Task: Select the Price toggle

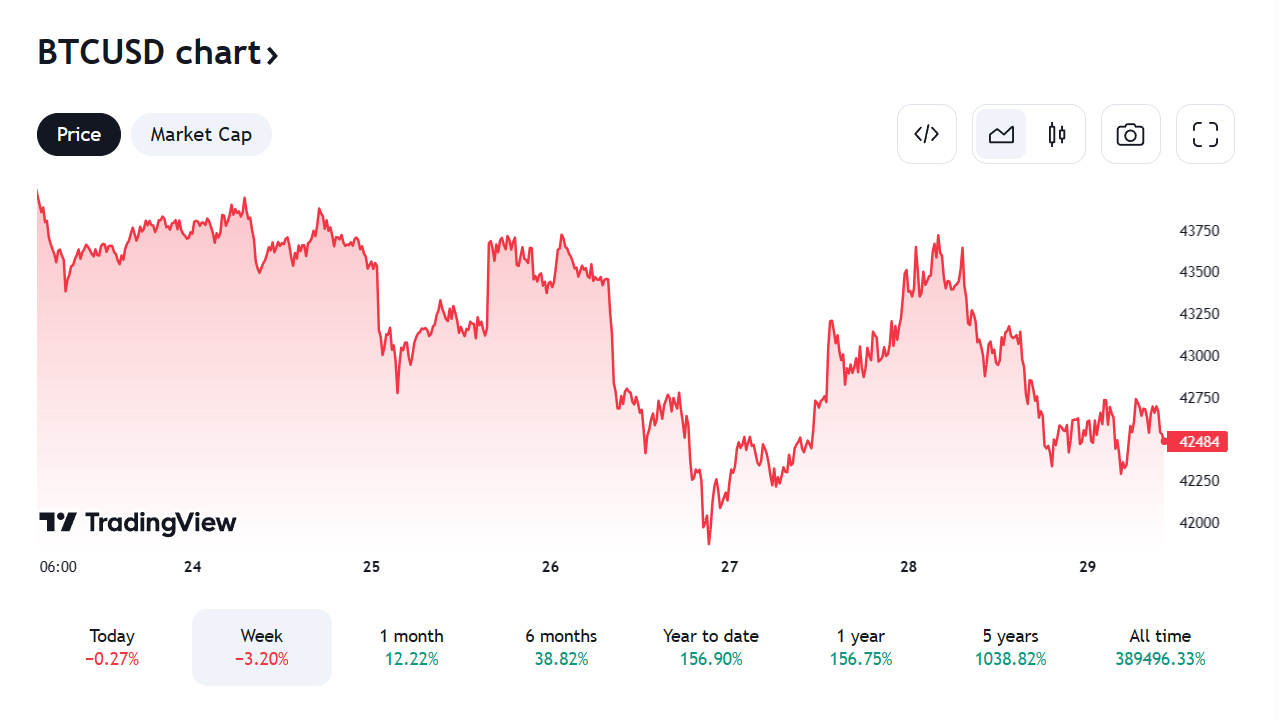Action: 79,134
